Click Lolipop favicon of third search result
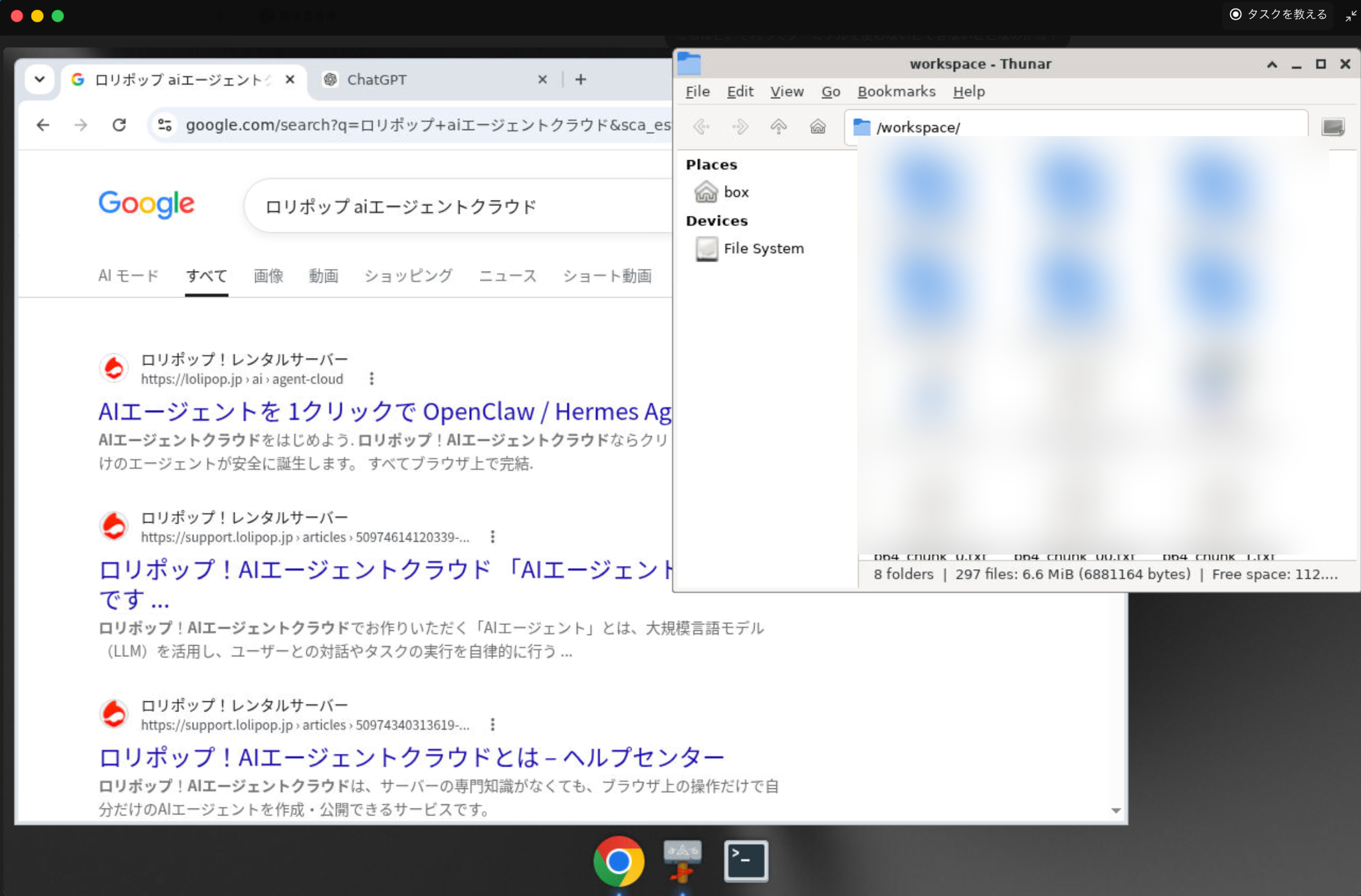The image size is (1361, 896). (114, 714)
